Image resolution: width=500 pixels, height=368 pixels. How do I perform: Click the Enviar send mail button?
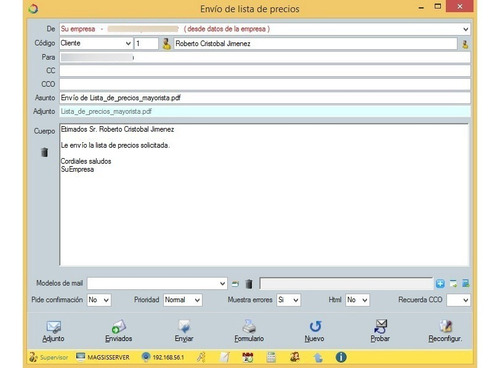click(x=184, y=331)
